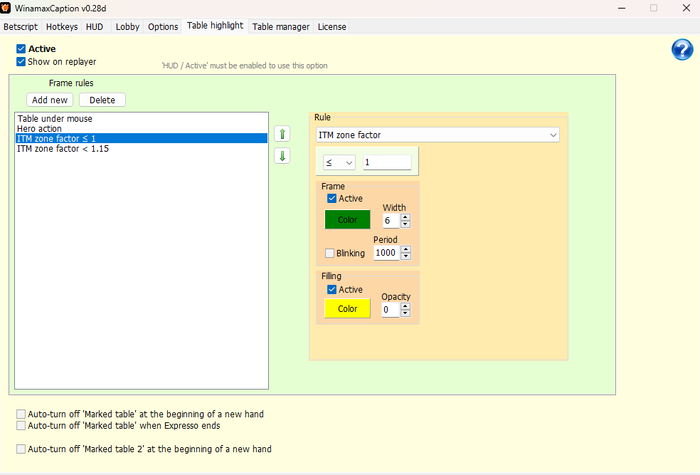This screenshot has width=700, height=475.
Task: Switch to the HUD tab
Action: (95, 27)
